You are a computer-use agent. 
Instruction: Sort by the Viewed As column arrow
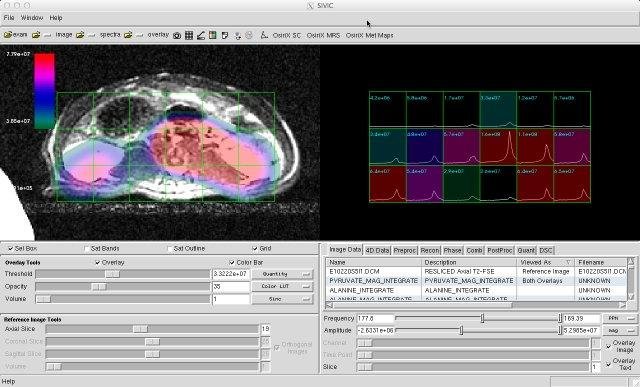pyautogui.click(x=568, y=262)
